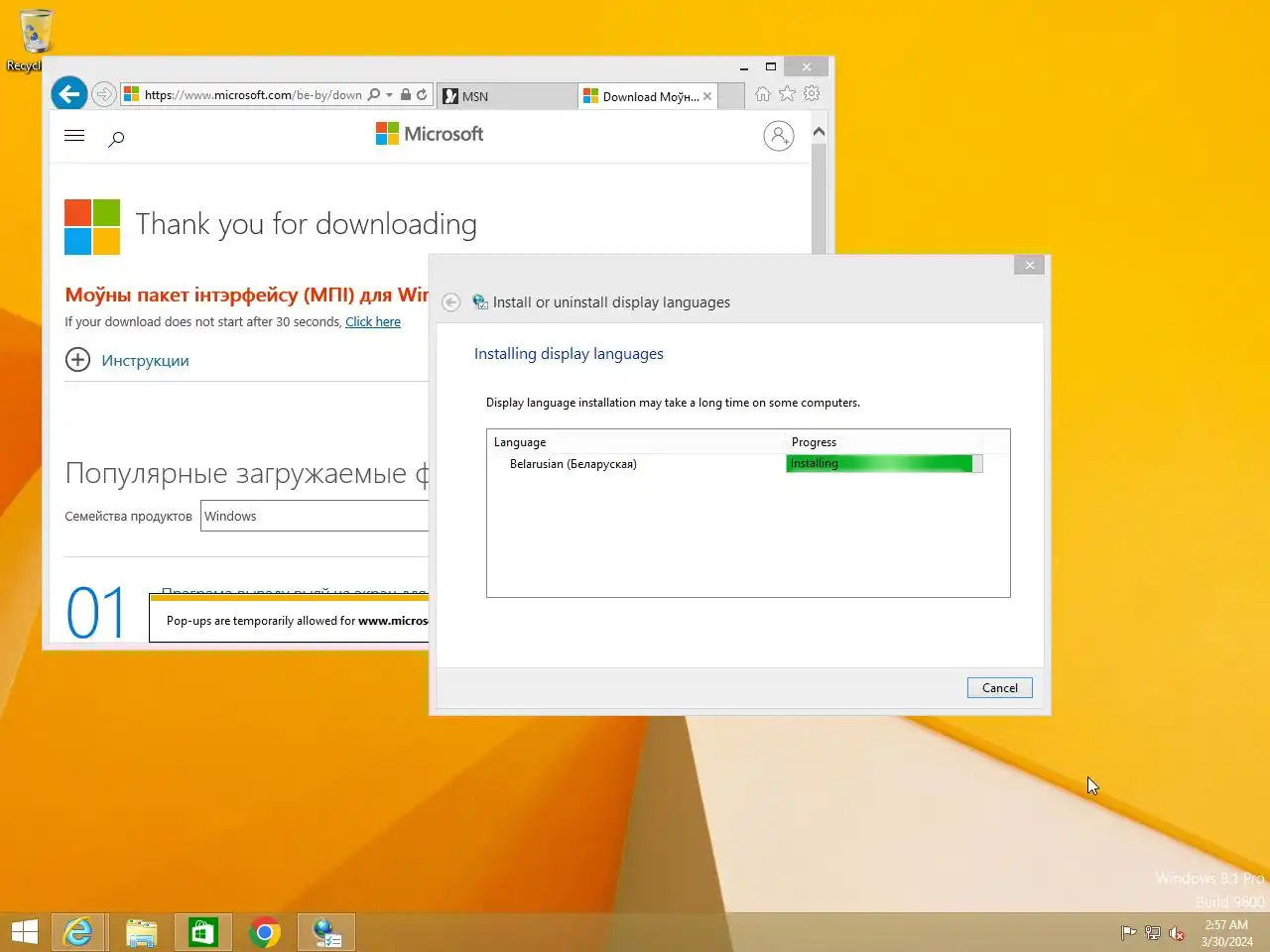Click the IE forward arrow button
The width and height of the screenshot is (1270, 952).
click(x=103, y=94)
